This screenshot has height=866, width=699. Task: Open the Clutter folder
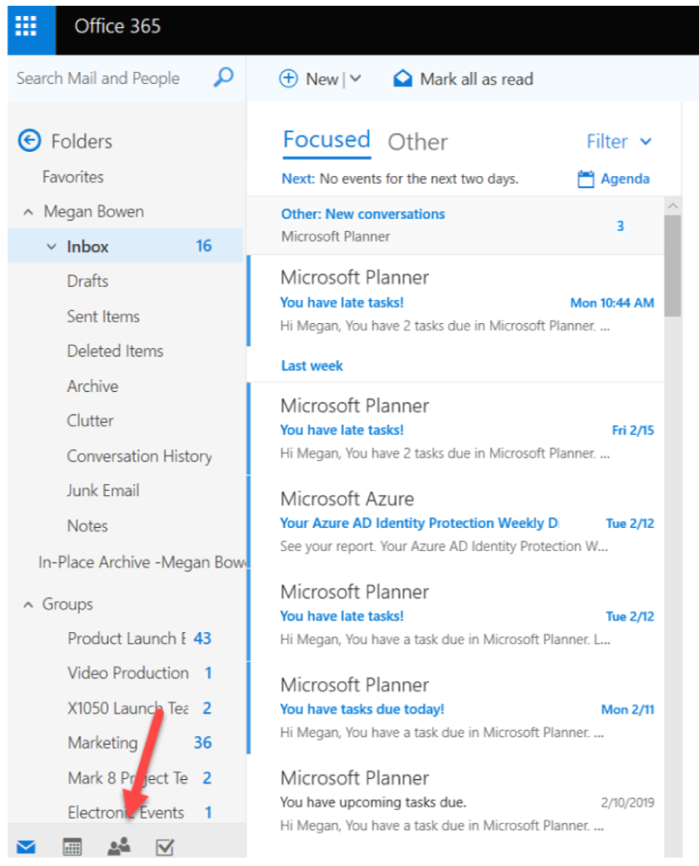(90, 421)
